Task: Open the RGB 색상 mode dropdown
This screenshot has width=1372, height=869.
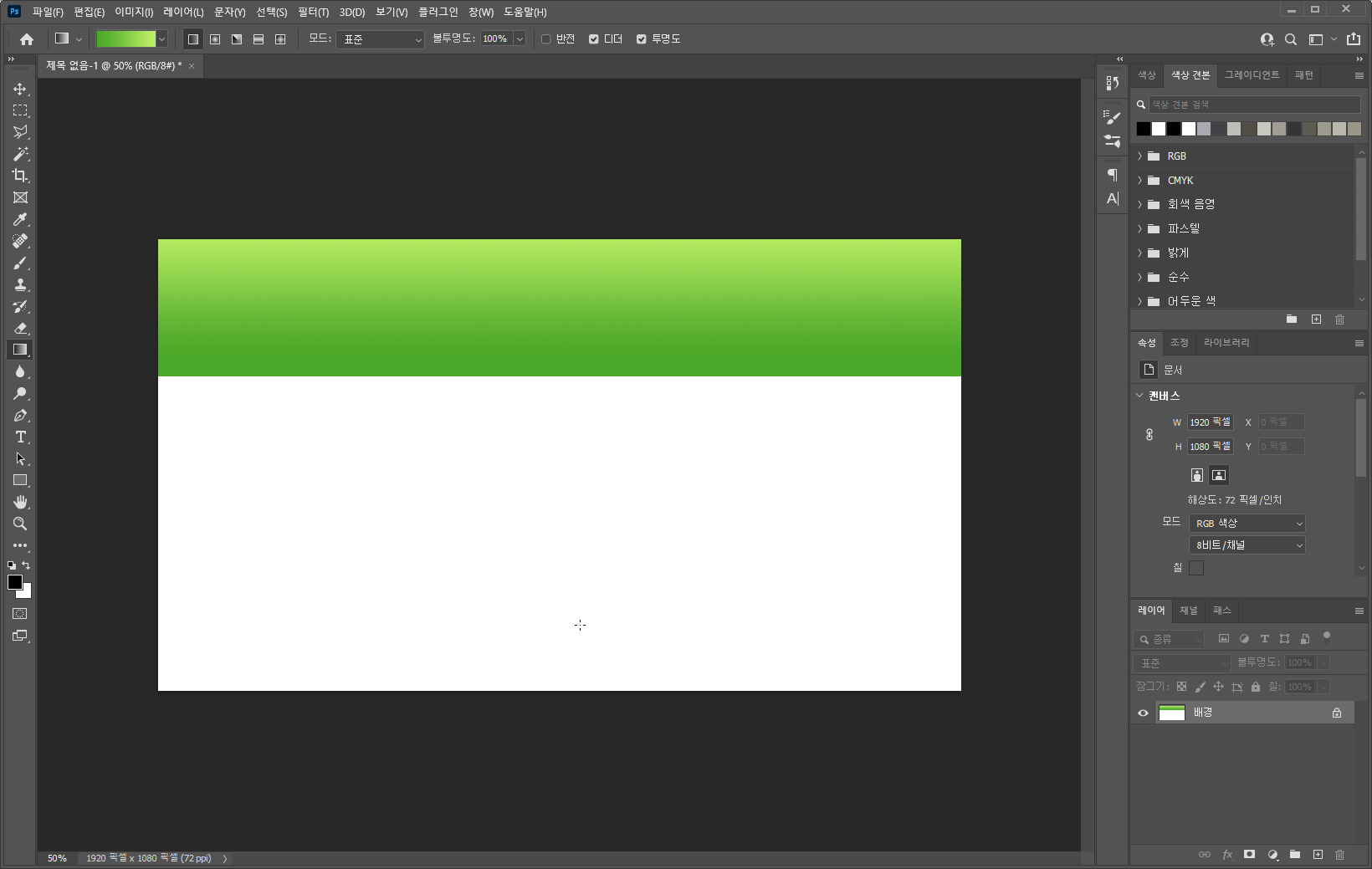Action: [x=1247, y=524]
